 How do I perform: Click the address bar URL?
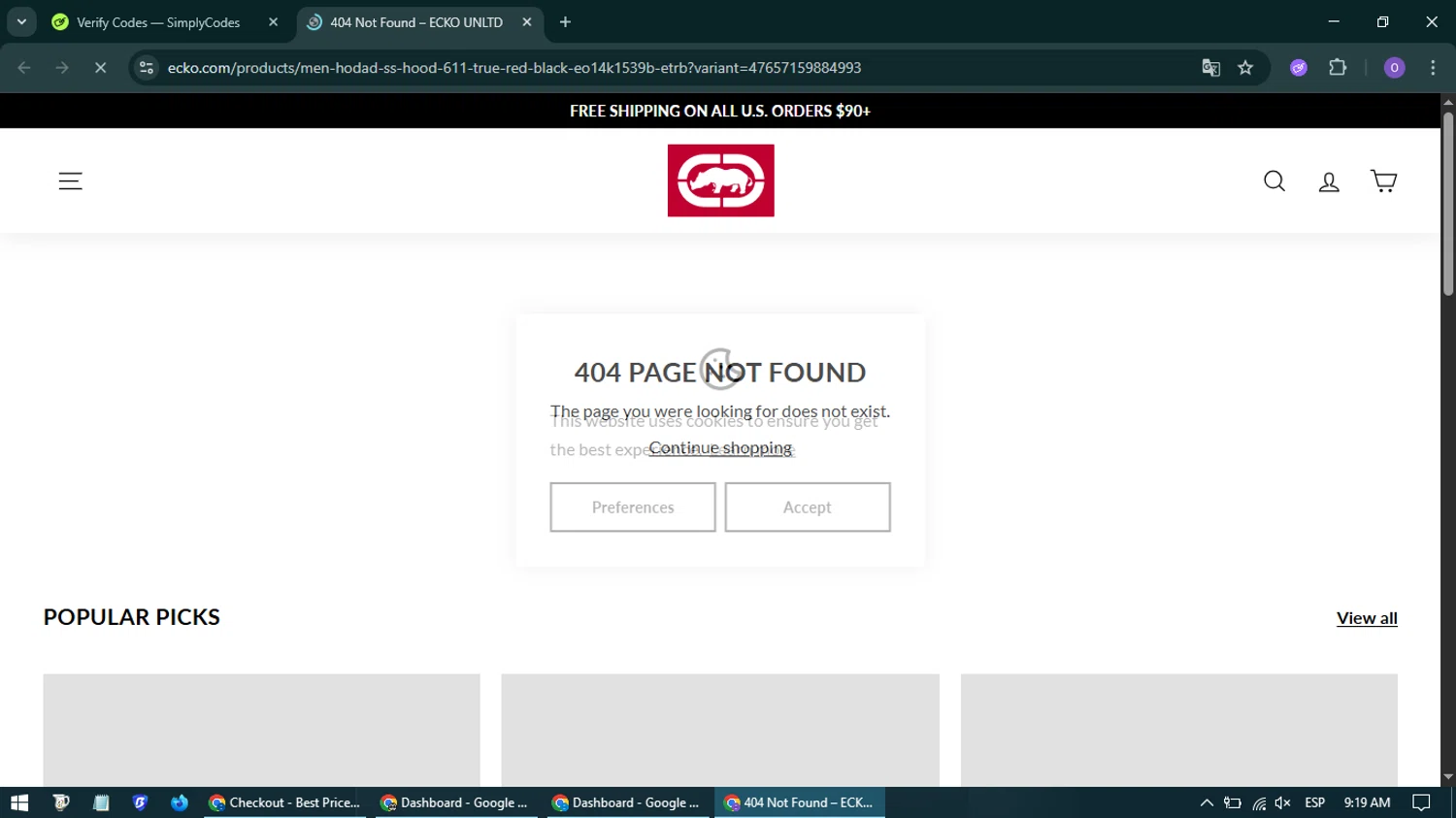(514, 68)
